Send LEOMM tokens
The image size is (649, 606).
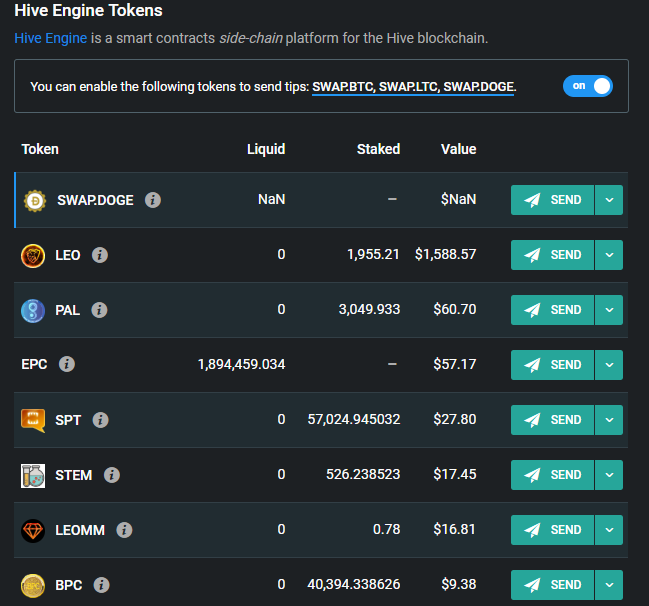point(552,530)
